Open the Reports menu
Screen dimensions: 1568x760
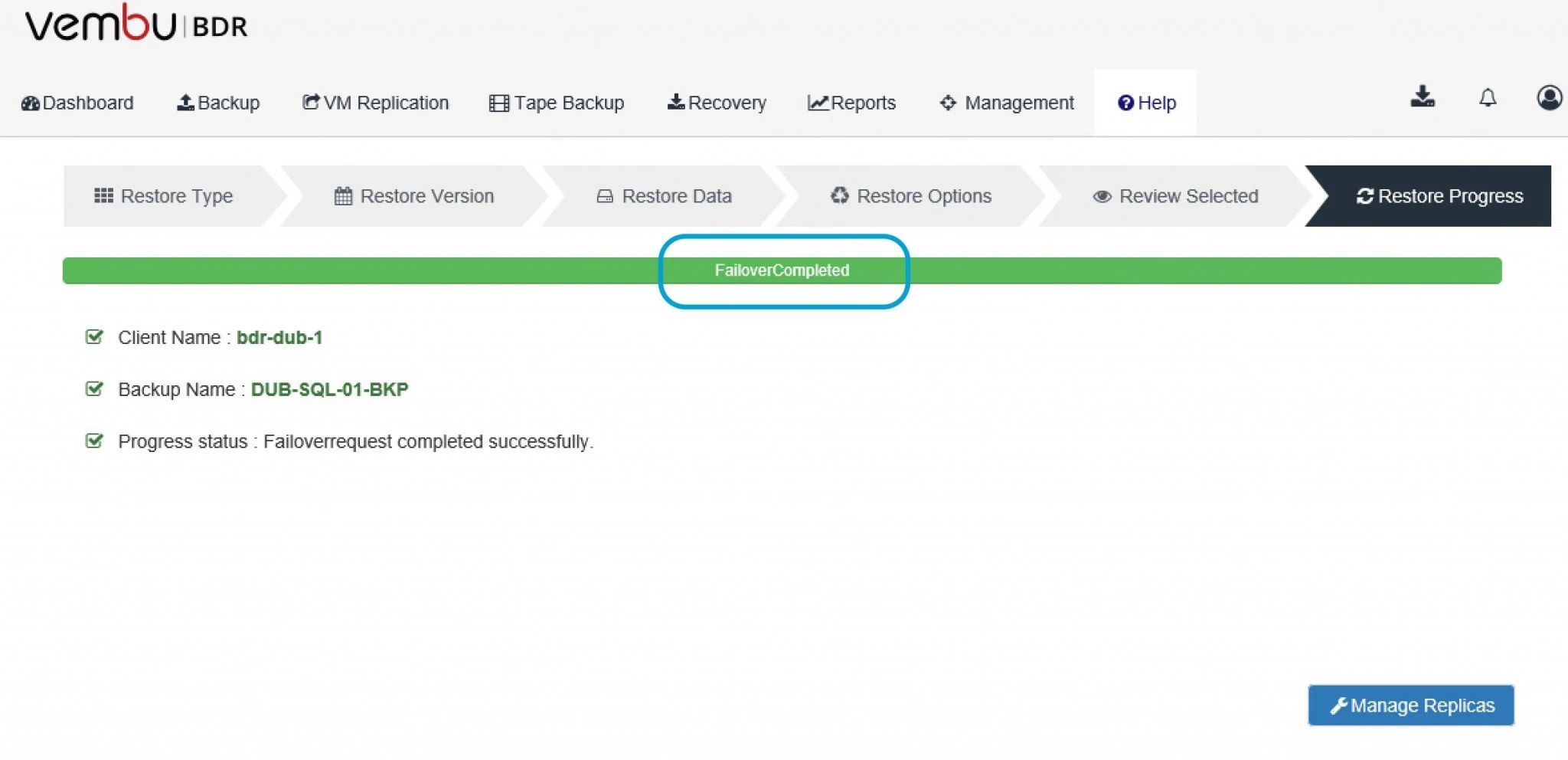851,103
